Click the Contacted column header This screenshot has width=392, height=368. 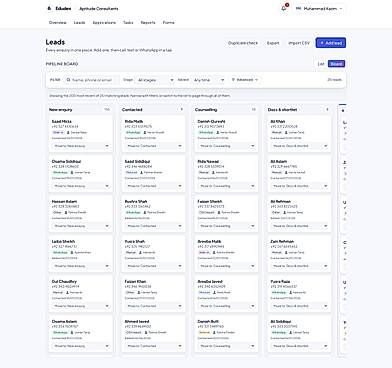132,110
